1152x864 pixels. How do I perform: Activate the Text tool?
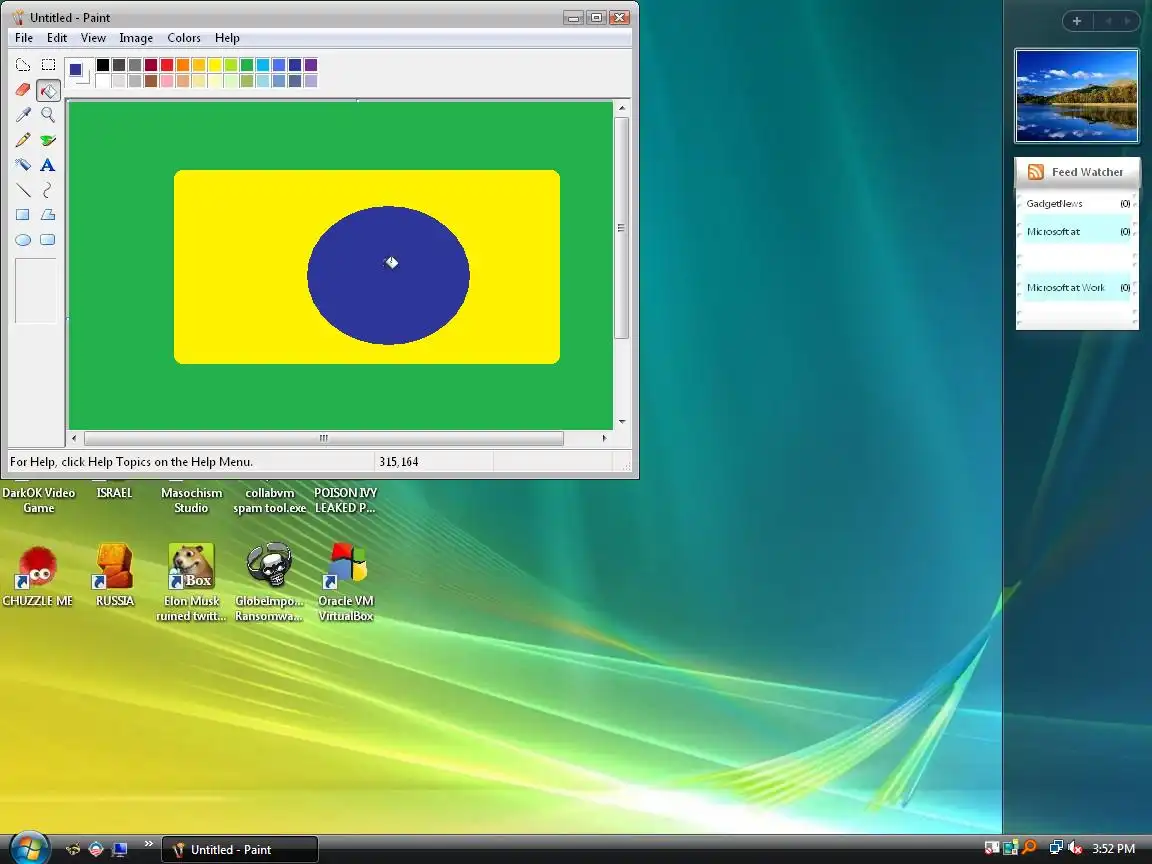click(48, 165)
